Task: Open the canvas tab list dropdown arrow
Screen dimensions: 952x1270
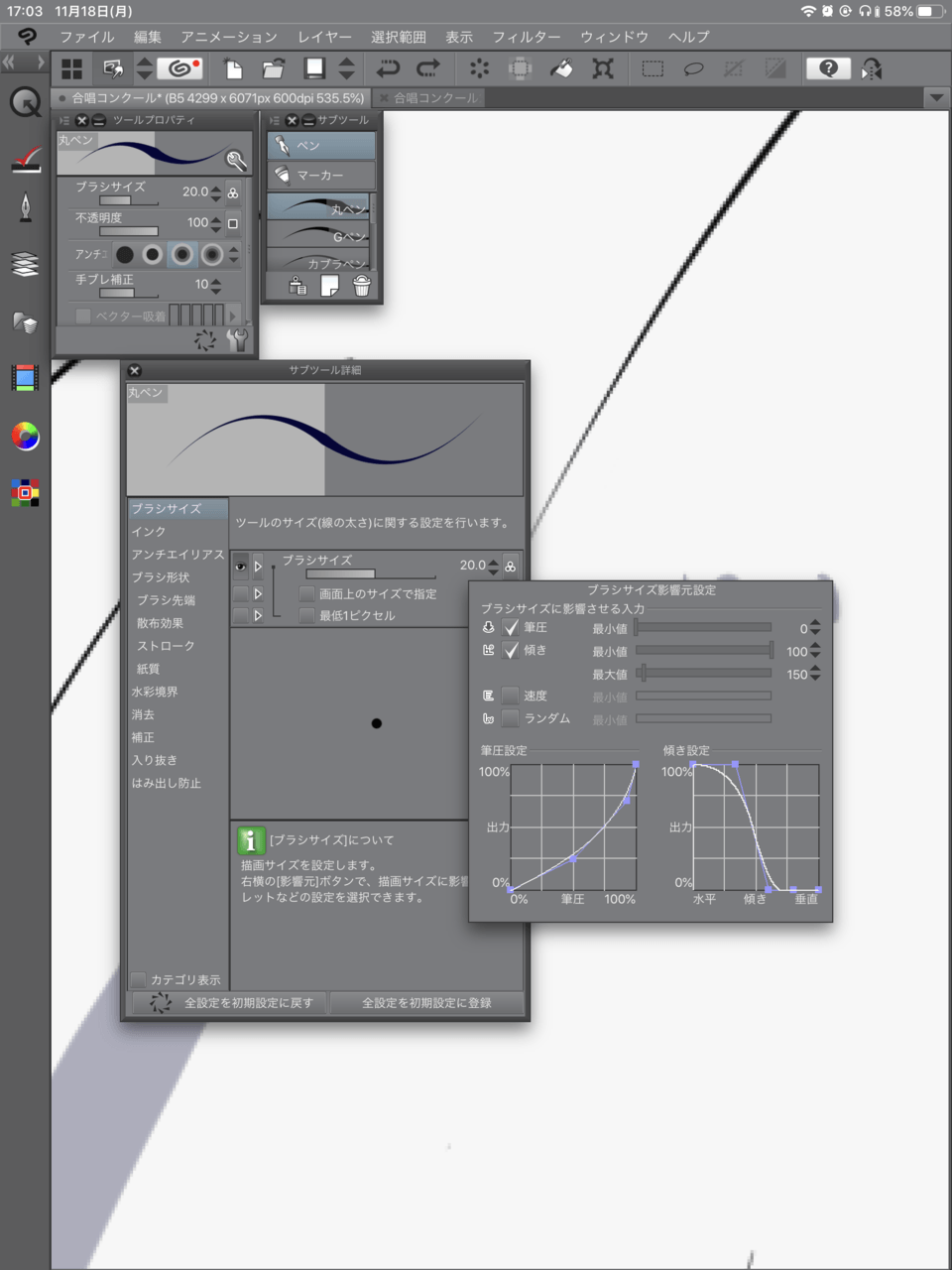Action: (936, 98)
